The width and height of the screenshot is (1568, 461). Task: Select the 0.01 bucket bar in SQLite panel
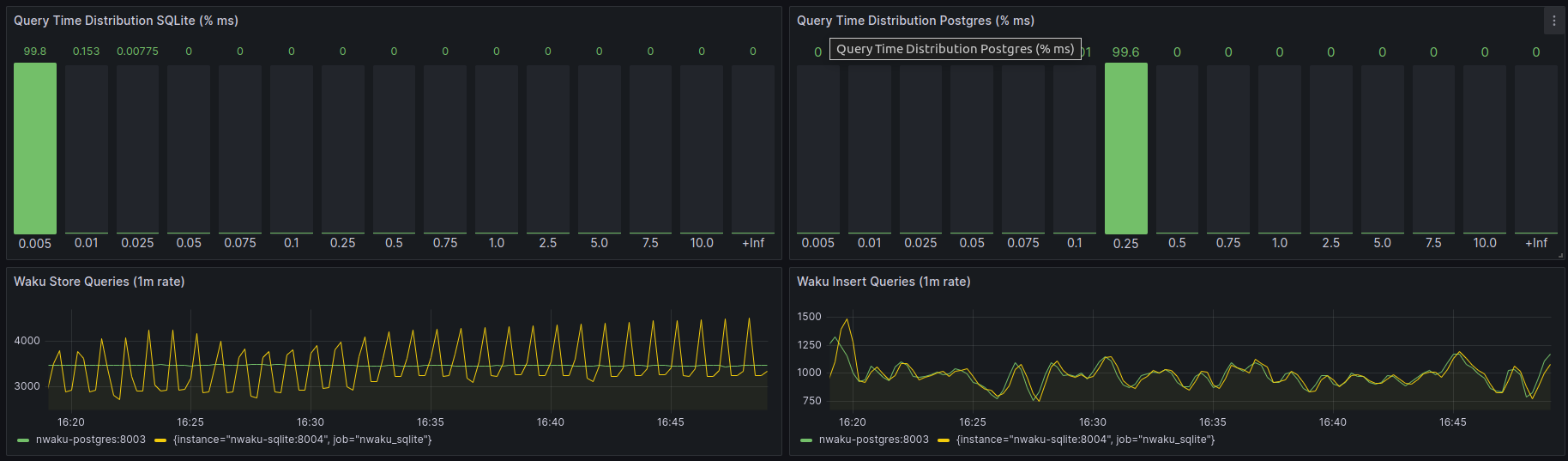[x=87, y=148]
